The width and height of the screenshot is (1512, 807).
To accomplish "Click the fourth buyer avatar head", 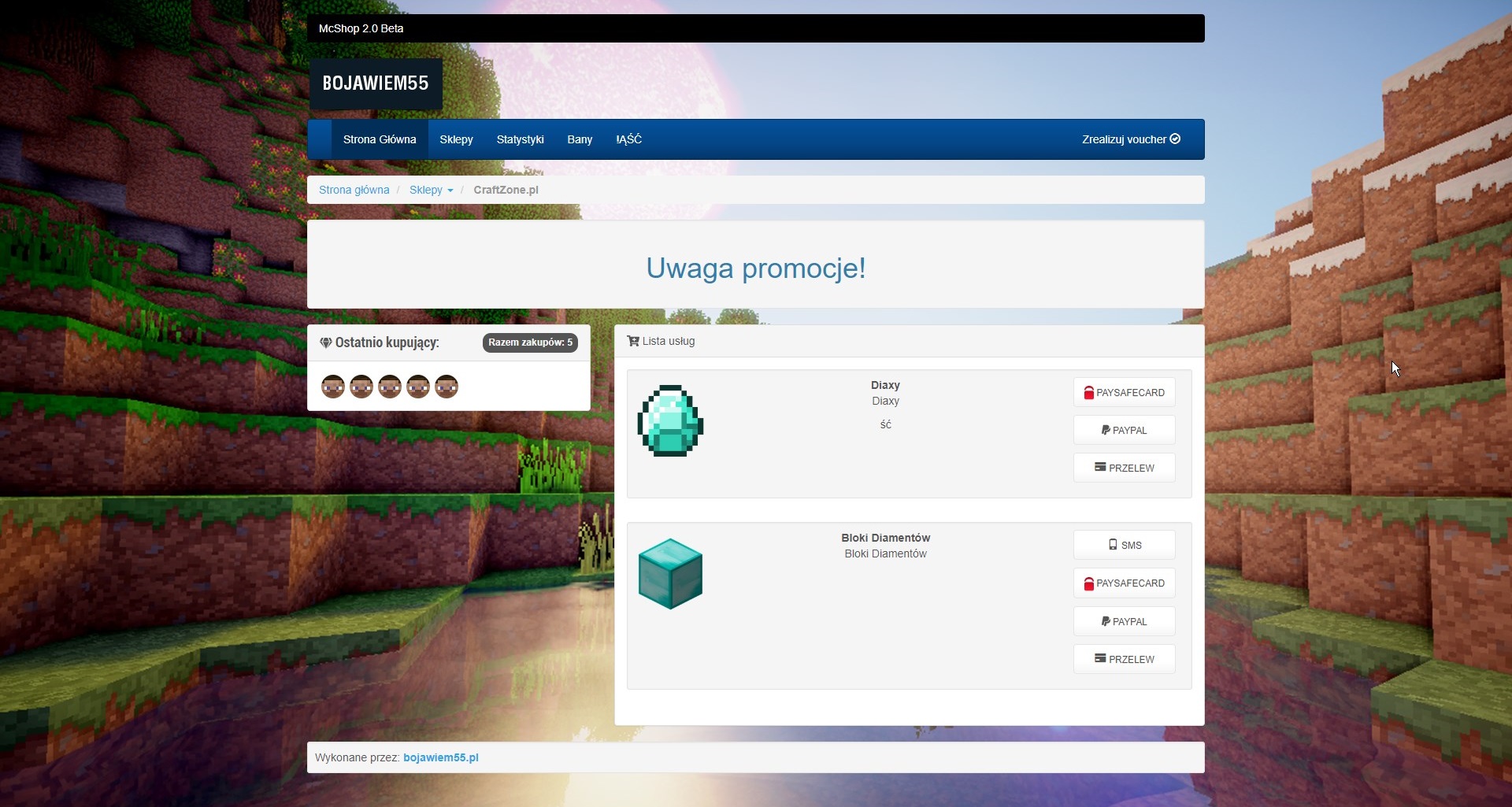I will [x=418, y=387].
